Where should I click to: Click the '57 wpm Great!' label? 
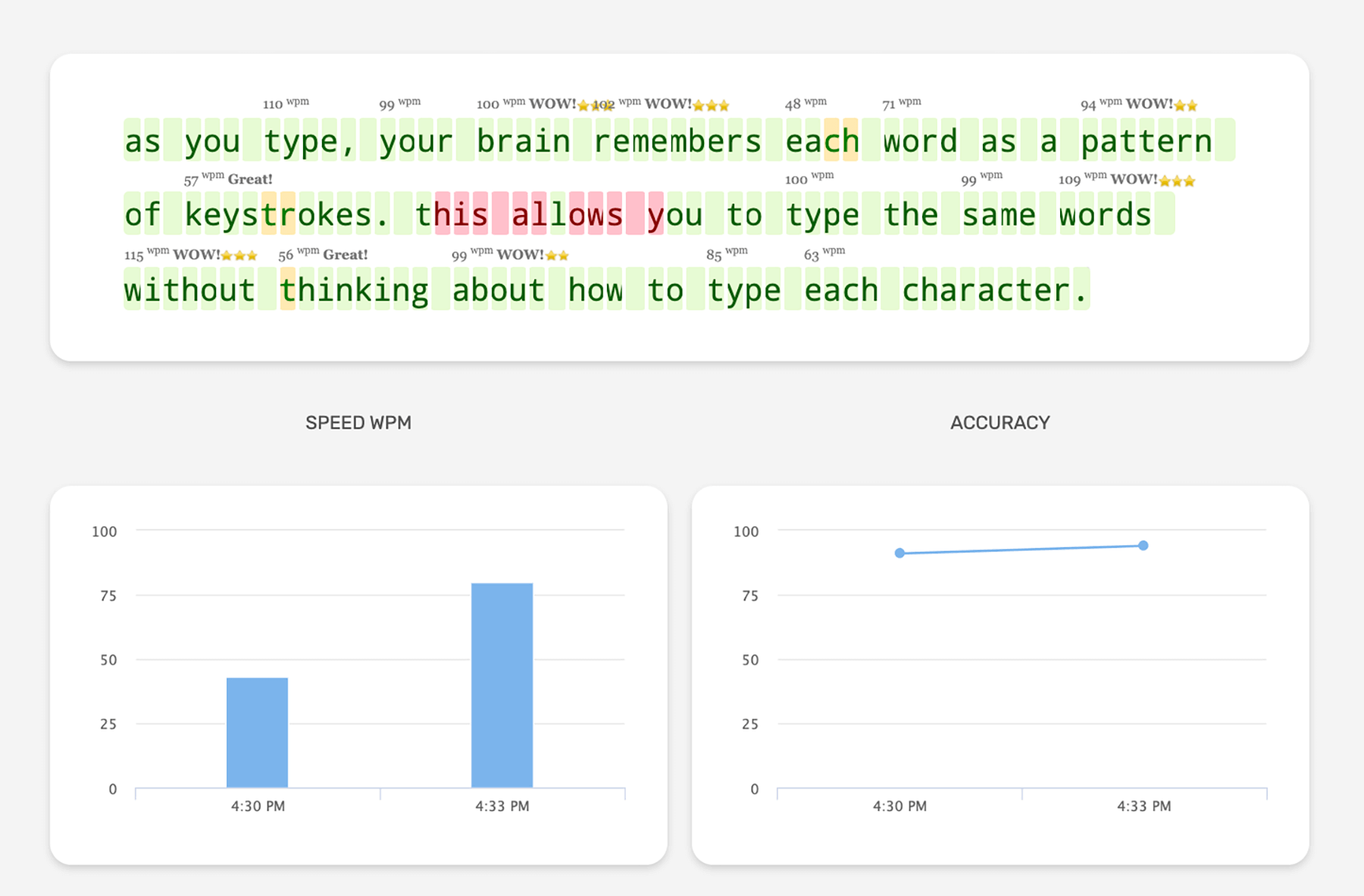(x=228, y=180)
